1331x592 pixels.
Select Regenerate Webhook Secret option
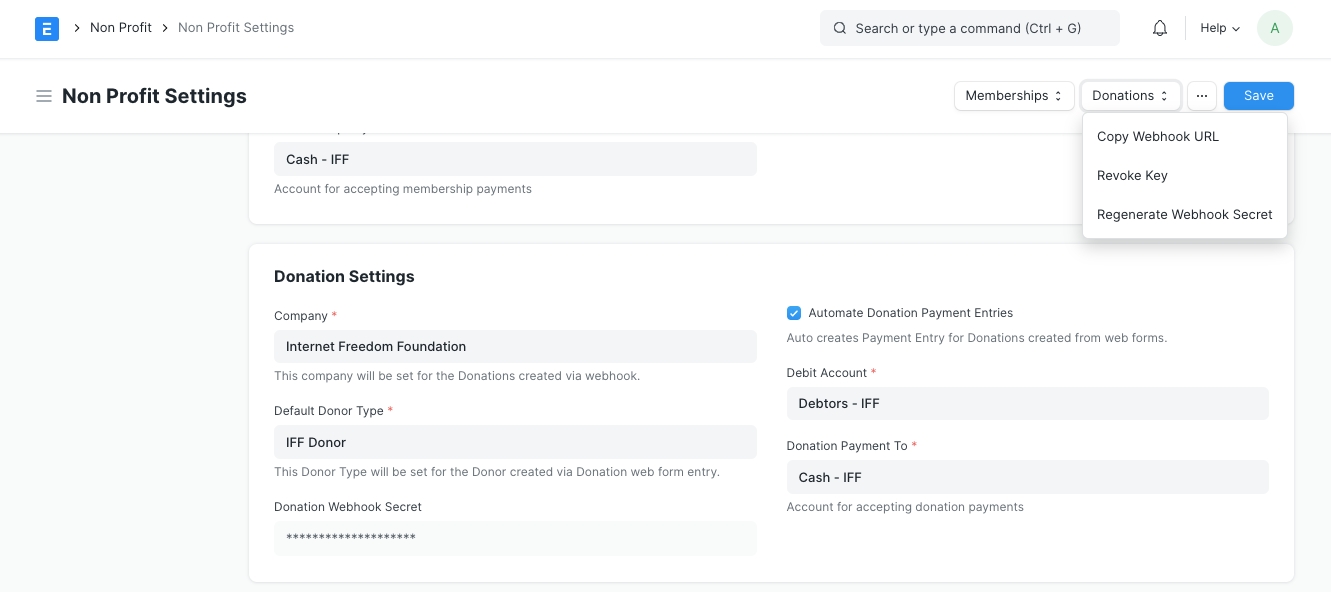tap(1184, 214)
